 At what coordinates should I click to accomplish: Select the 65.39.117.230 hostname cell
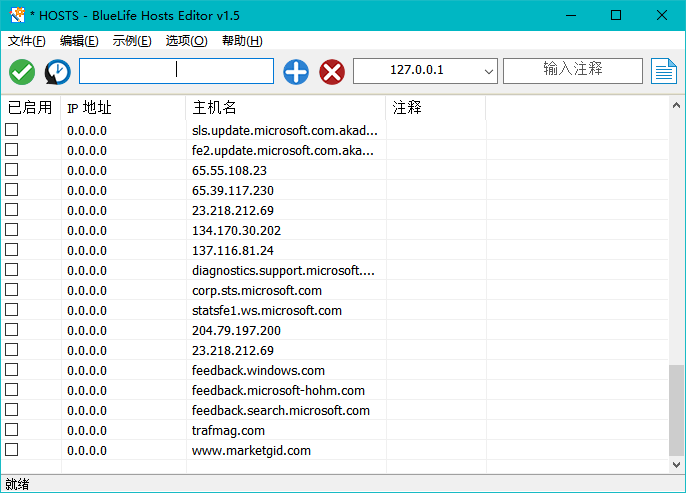click(233, 191)
